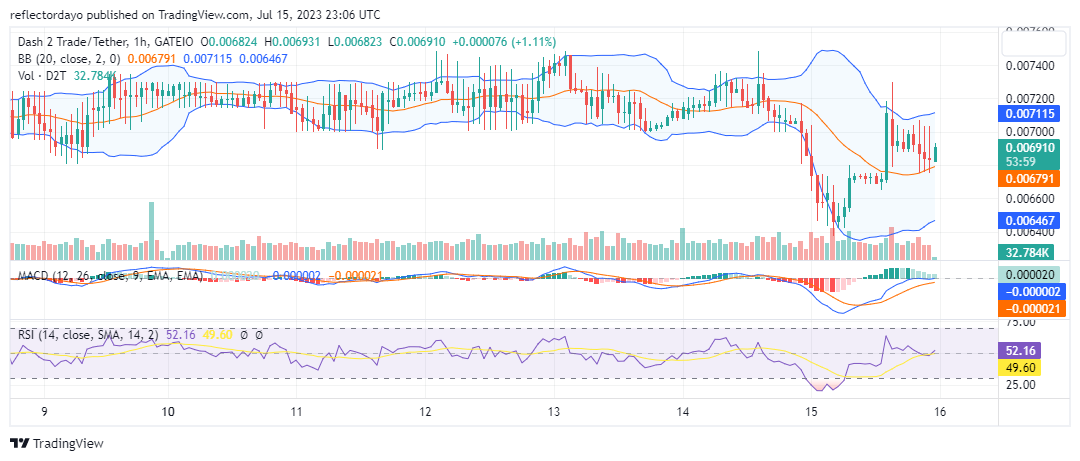Click the 0.006400 price scale tick
This screenshot has width=1080, height=461.
(1030, 234)
